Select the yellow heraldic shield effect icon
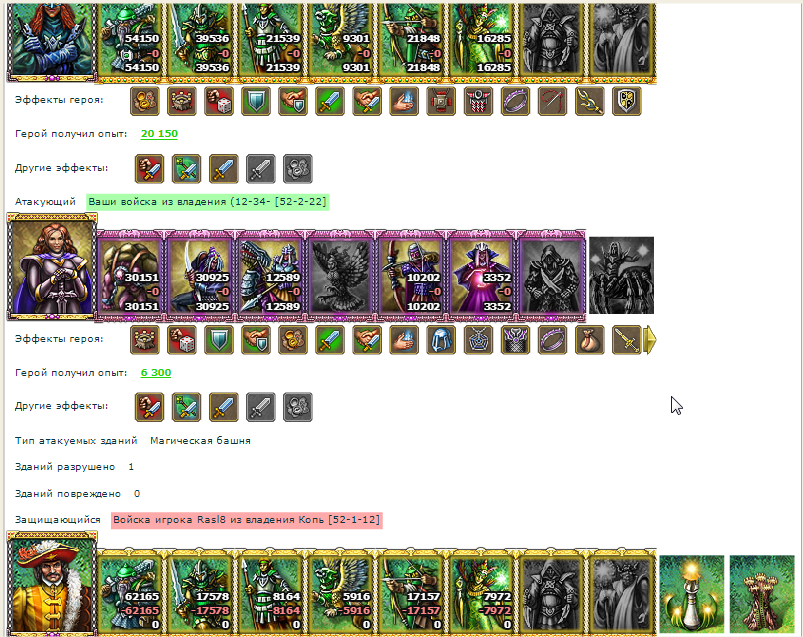Image resolution: width=803 pixels, height=637 pixels. click(626, 101)
